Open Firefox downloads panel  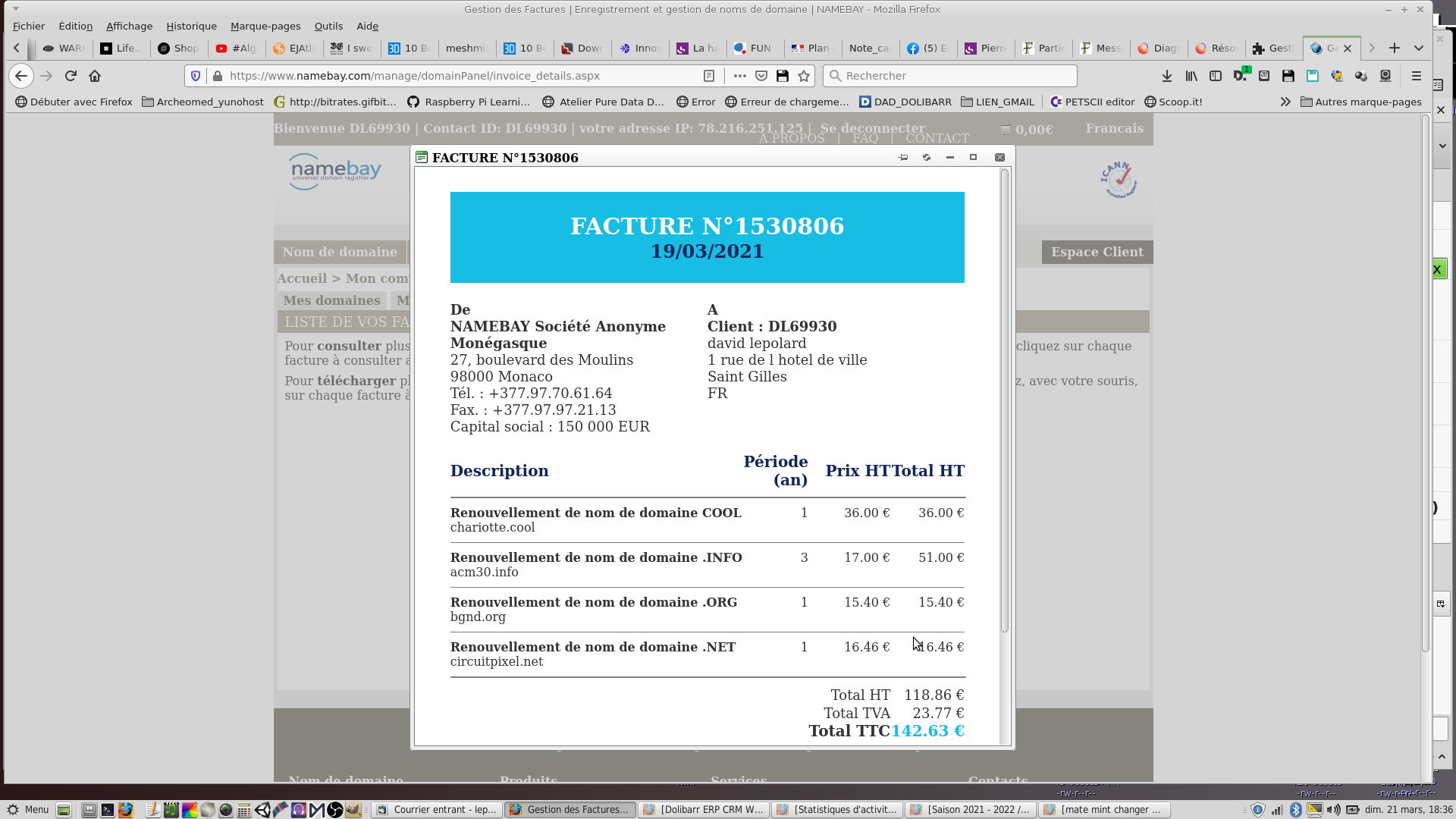tap(1166, 76)
